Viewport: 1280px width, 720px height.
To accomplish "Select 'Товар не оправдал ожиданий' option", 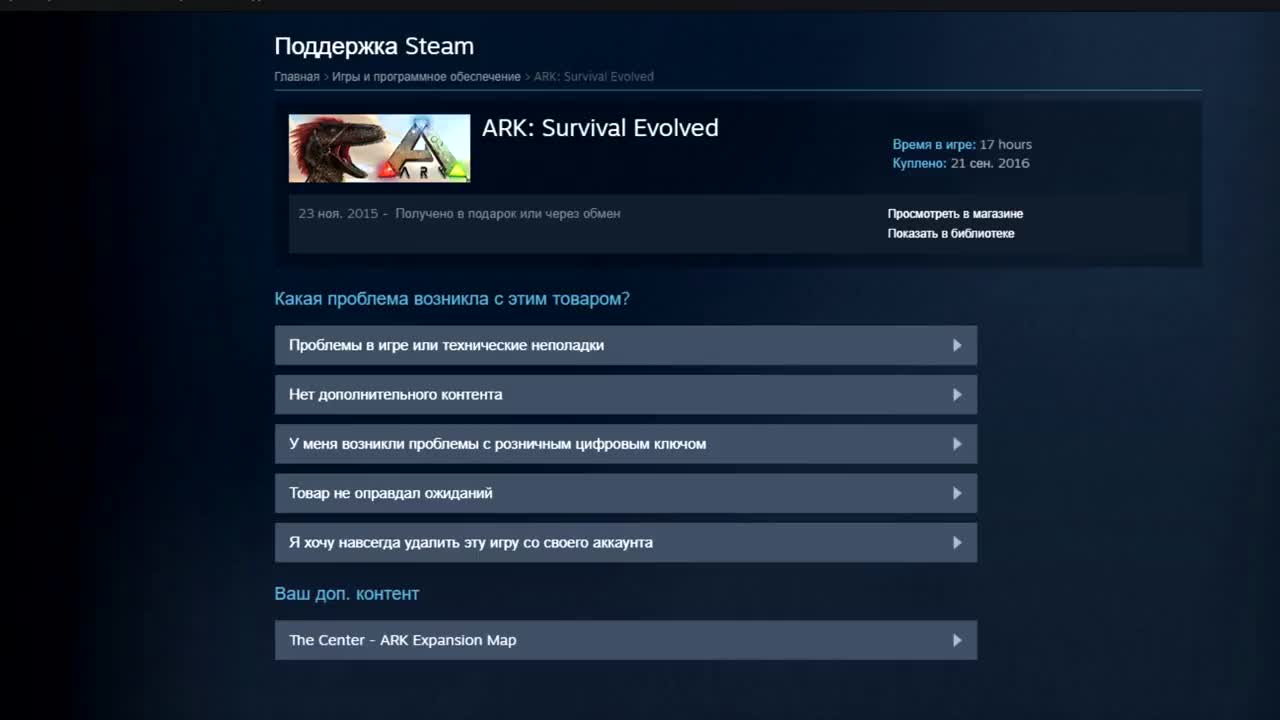I will 626,493.
